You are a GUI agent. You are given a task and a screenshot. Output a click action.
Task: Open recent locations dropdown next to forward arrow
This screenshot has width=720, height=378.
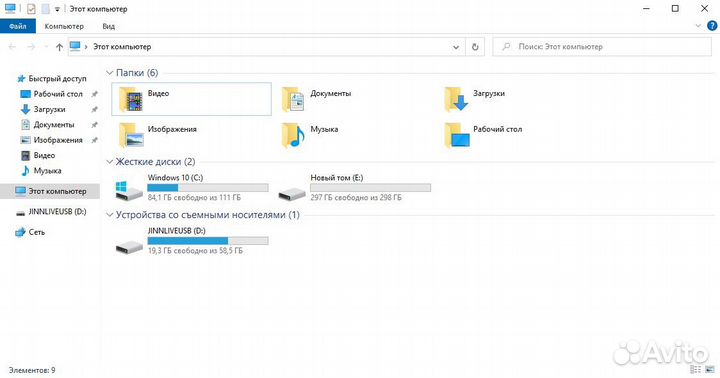click(x=45, y=47)
